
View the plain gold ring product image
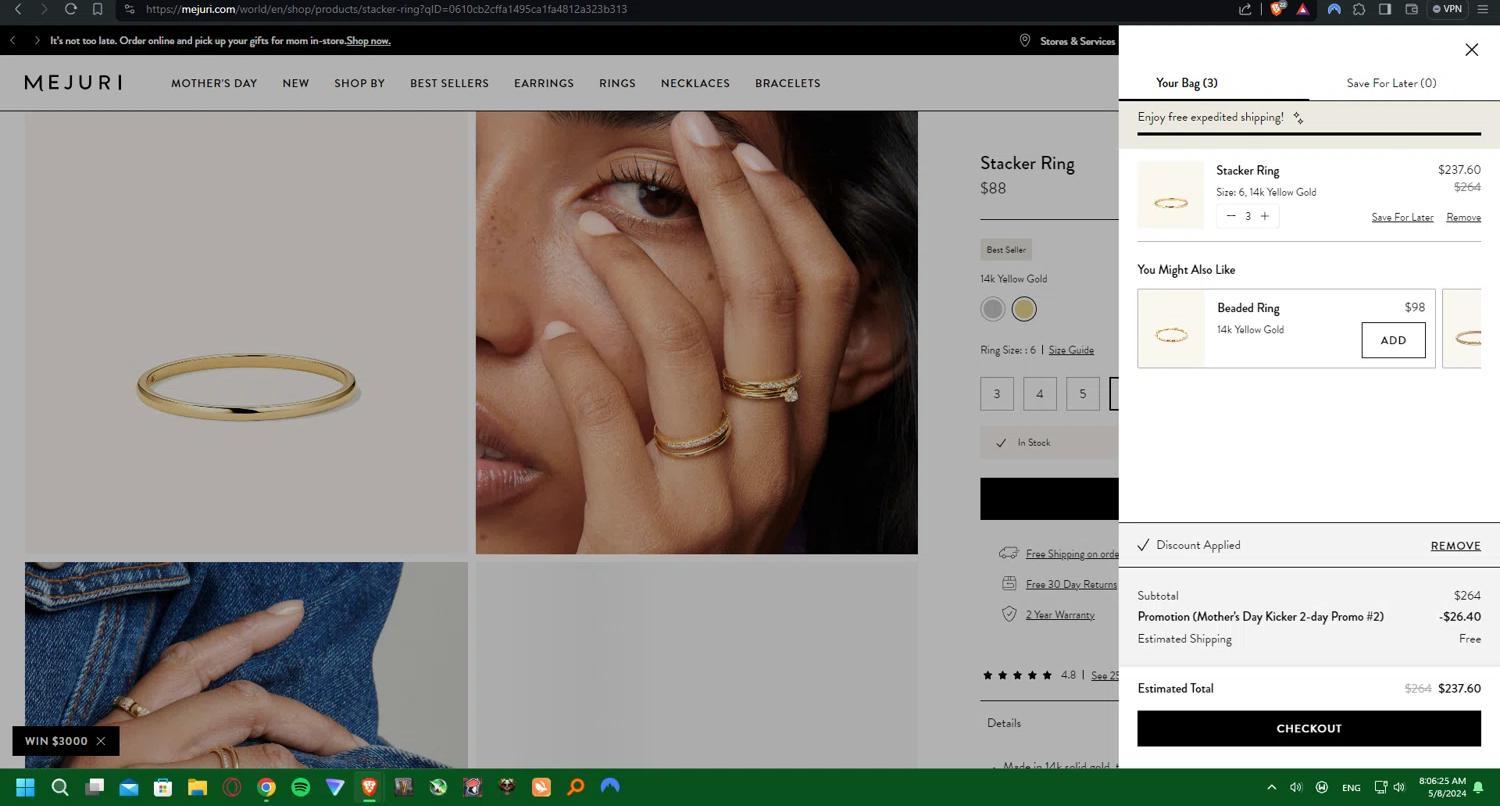click(246, 332)
